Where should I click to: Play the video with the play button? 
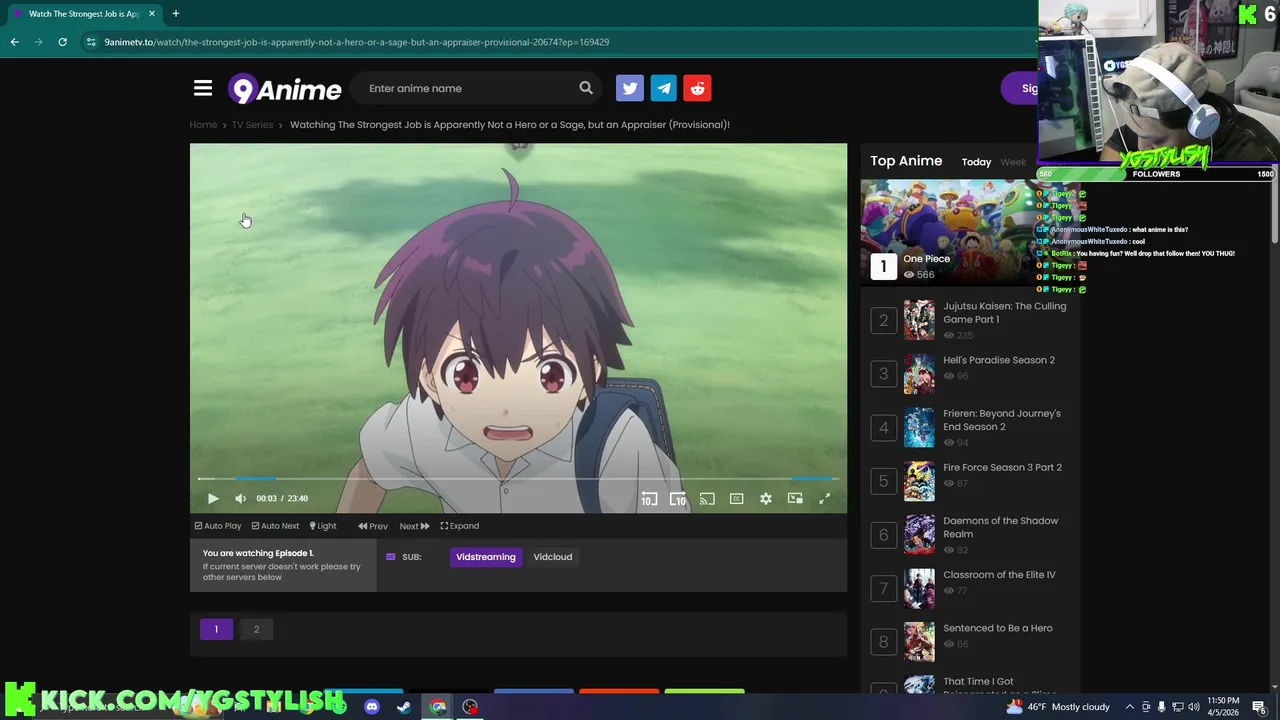(x=213, y=498)
